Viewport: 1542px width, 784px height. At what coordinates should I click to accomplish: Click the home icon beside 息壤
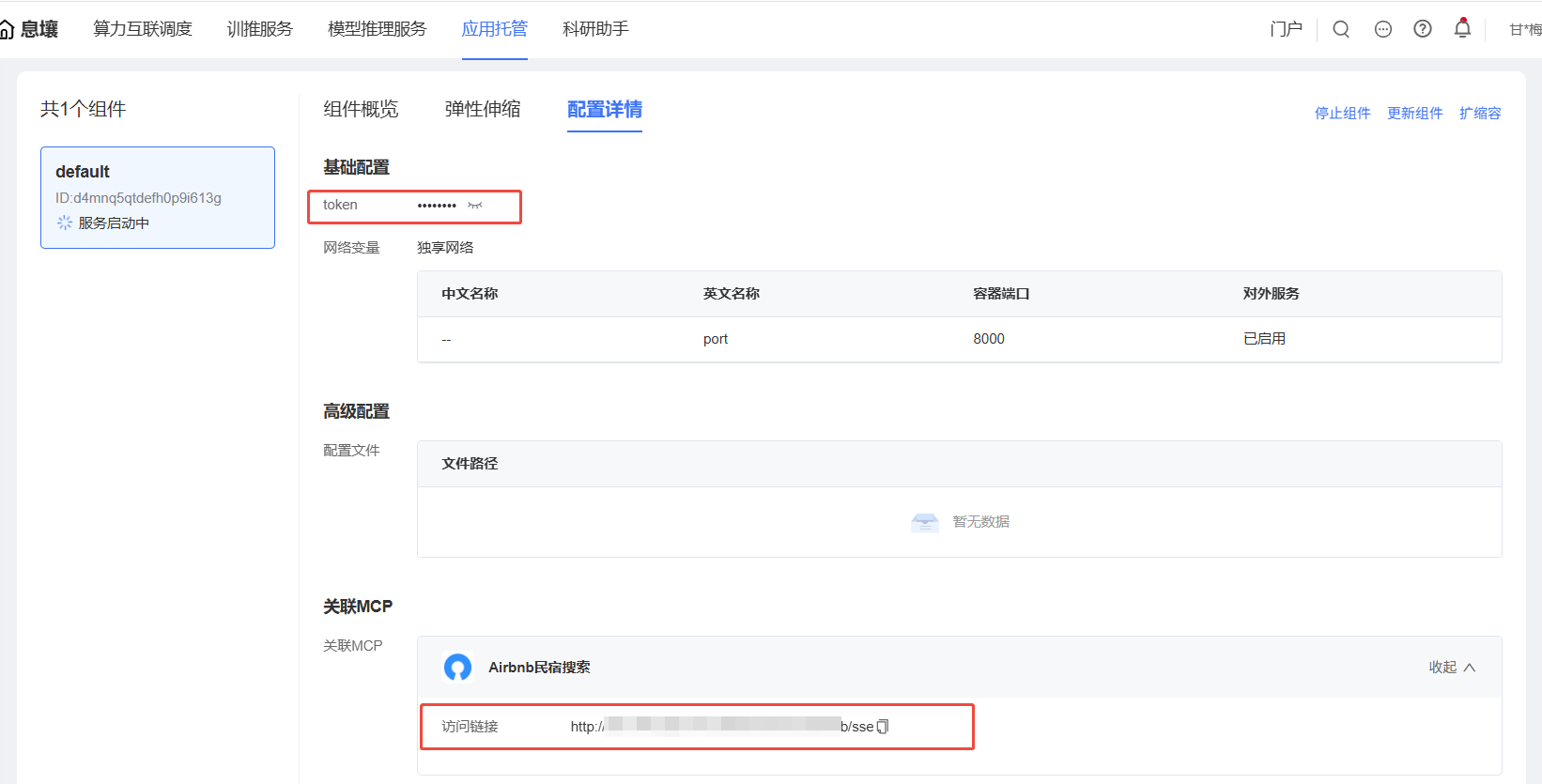7,30
